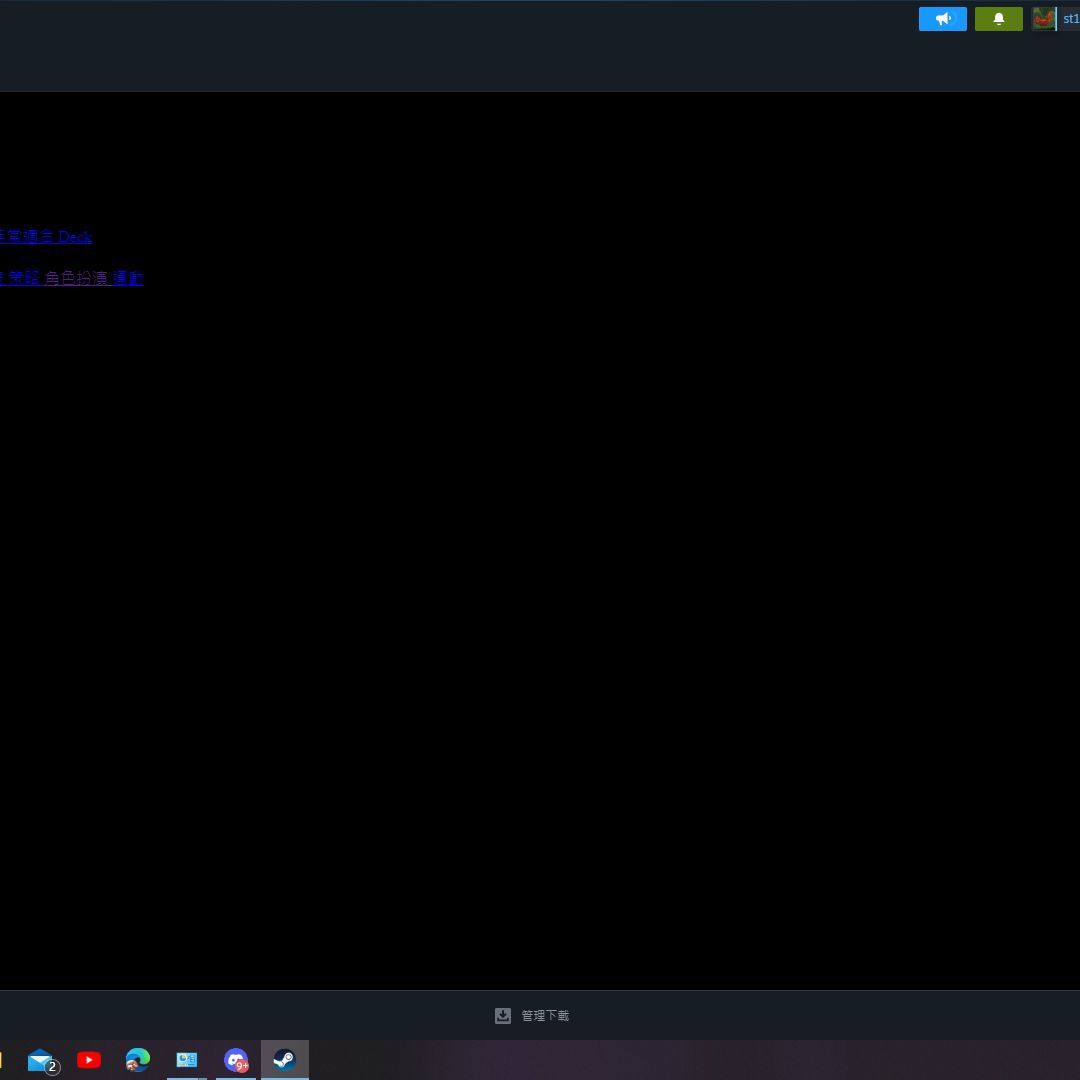Click the download tray icon beside 管理下載
Image resolution: width=1080 pixels, height=1080 pixels.
503,1015
